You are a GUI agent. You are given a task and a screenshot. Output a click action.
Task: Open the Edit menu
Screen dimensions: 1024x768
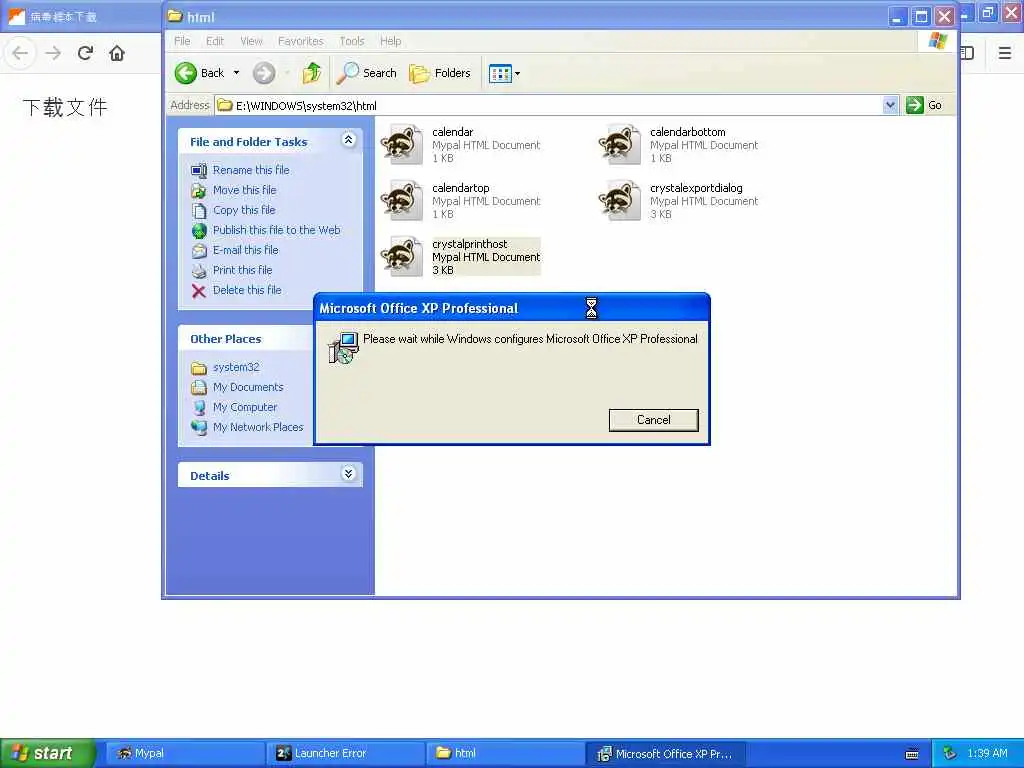coord(215,41)
